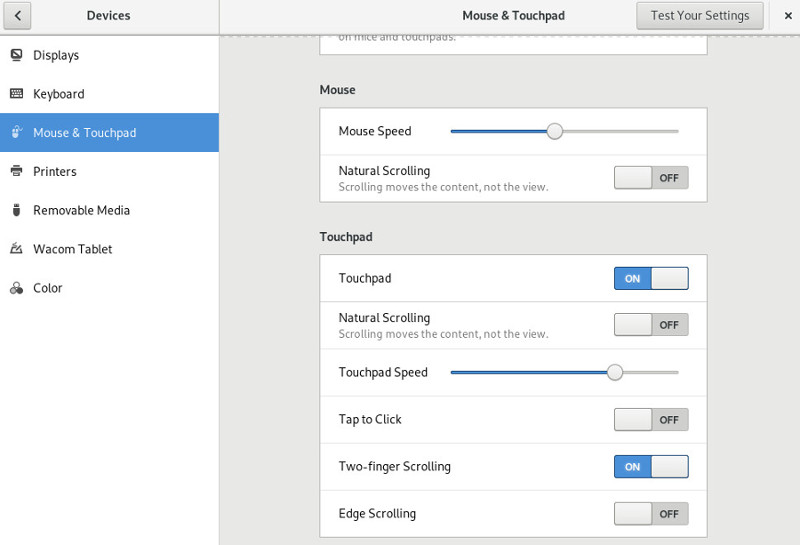Screen dimensions: 800x545
Task: Click the Wacom Tablet icon
Action: pyautogui.click(x=16, y=249)
